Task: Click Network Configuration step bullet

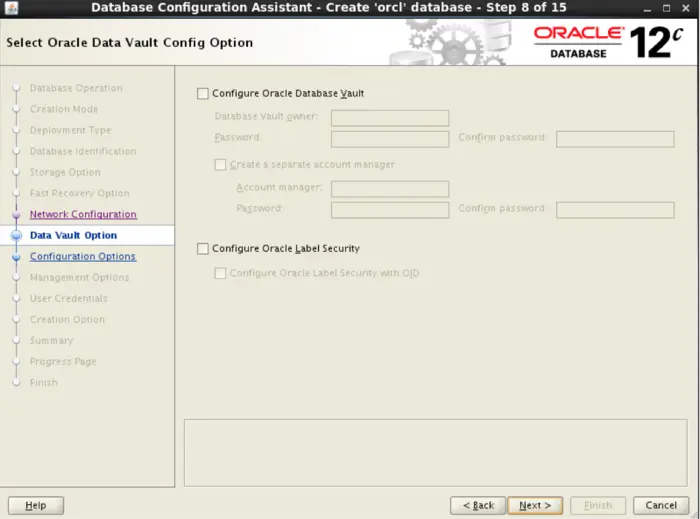Action: click(x=17, y=215)
